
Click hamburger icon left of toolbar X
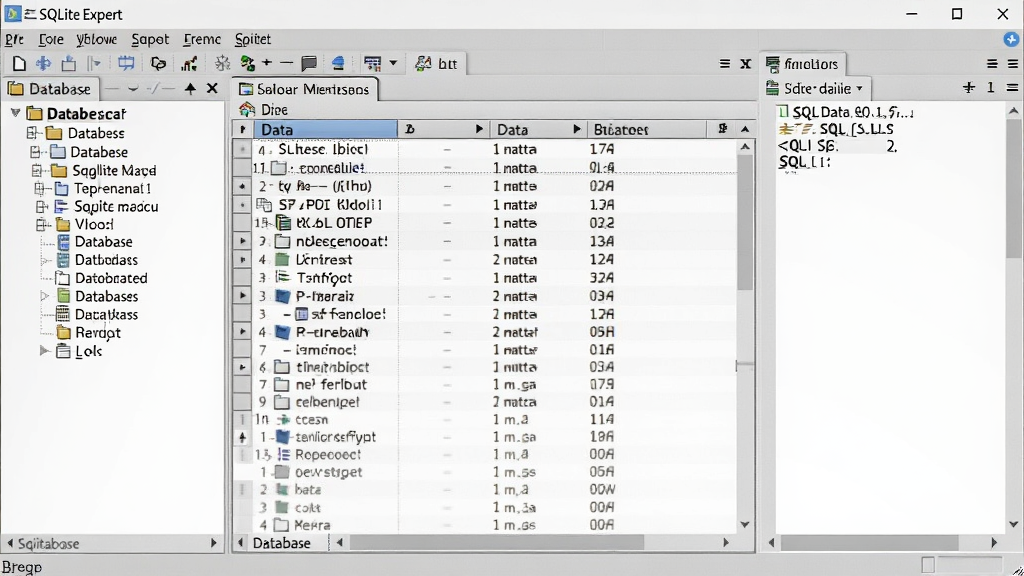725,63
